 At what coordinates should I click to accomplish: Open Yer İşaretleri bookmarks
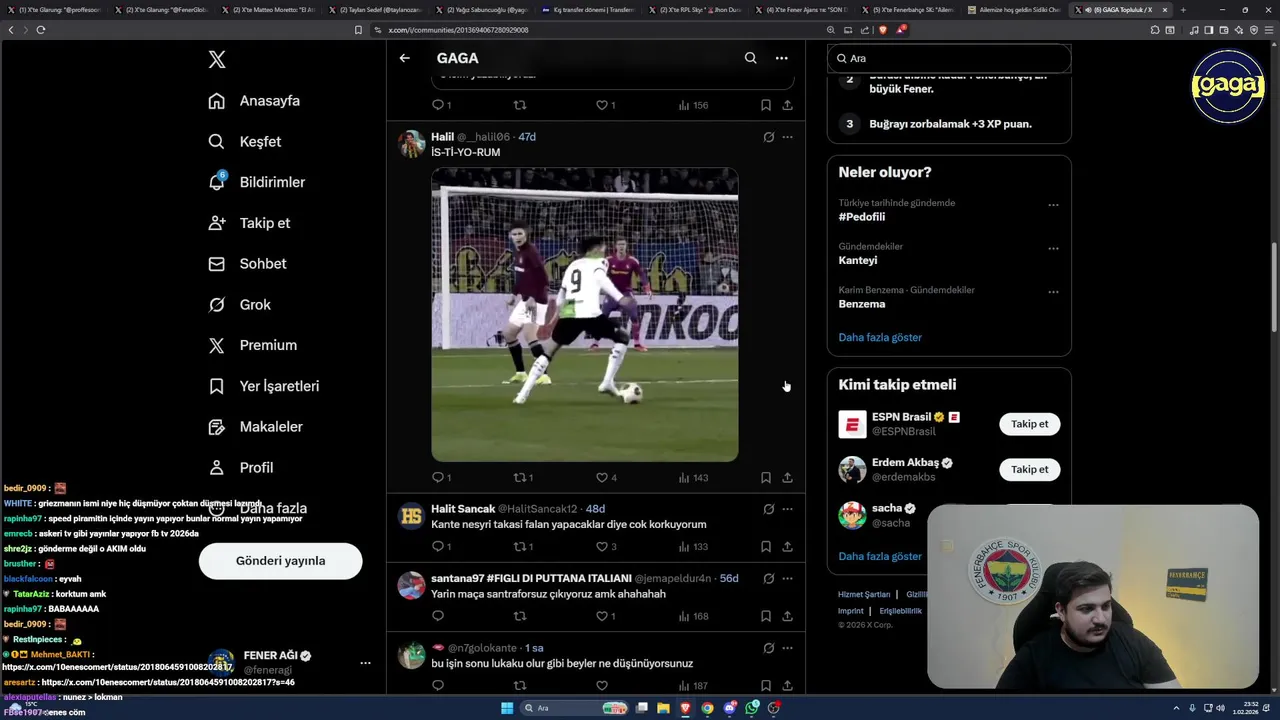point(264,386)
